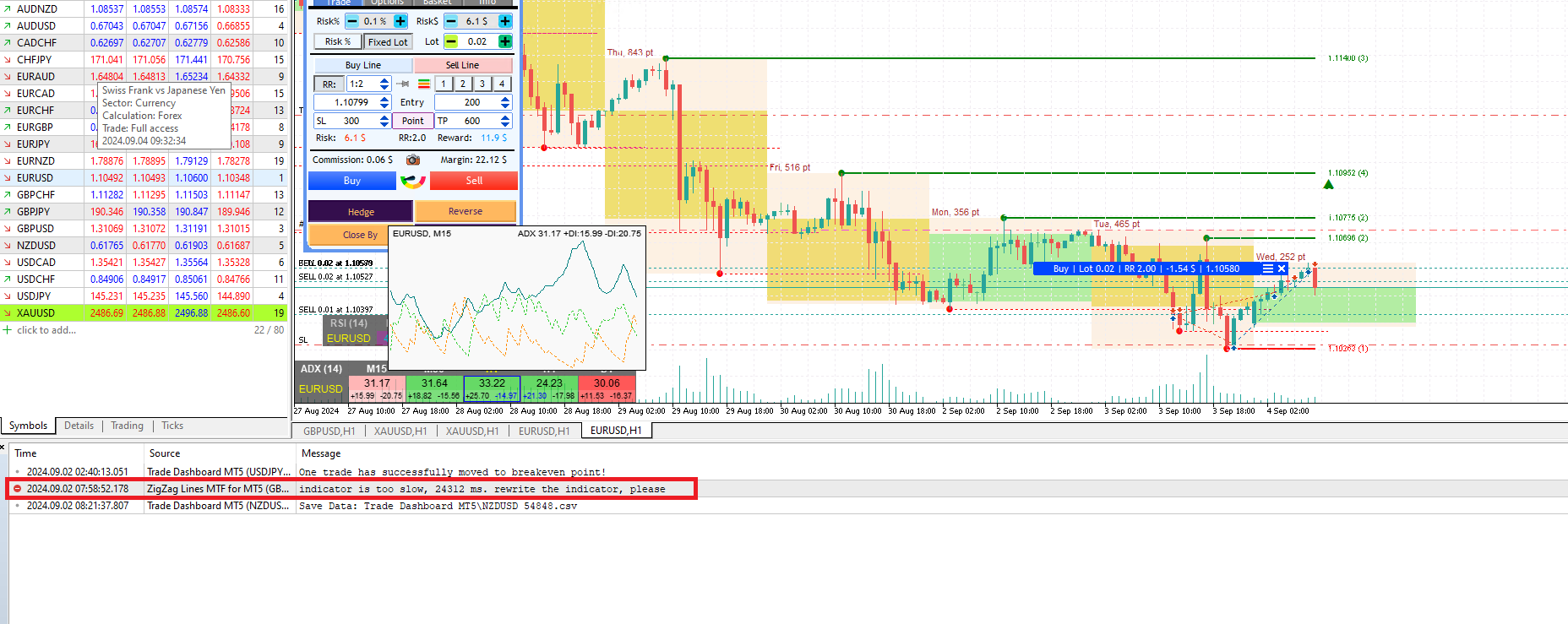Click the arrow icon beside USDCAD

coord(8,263)
